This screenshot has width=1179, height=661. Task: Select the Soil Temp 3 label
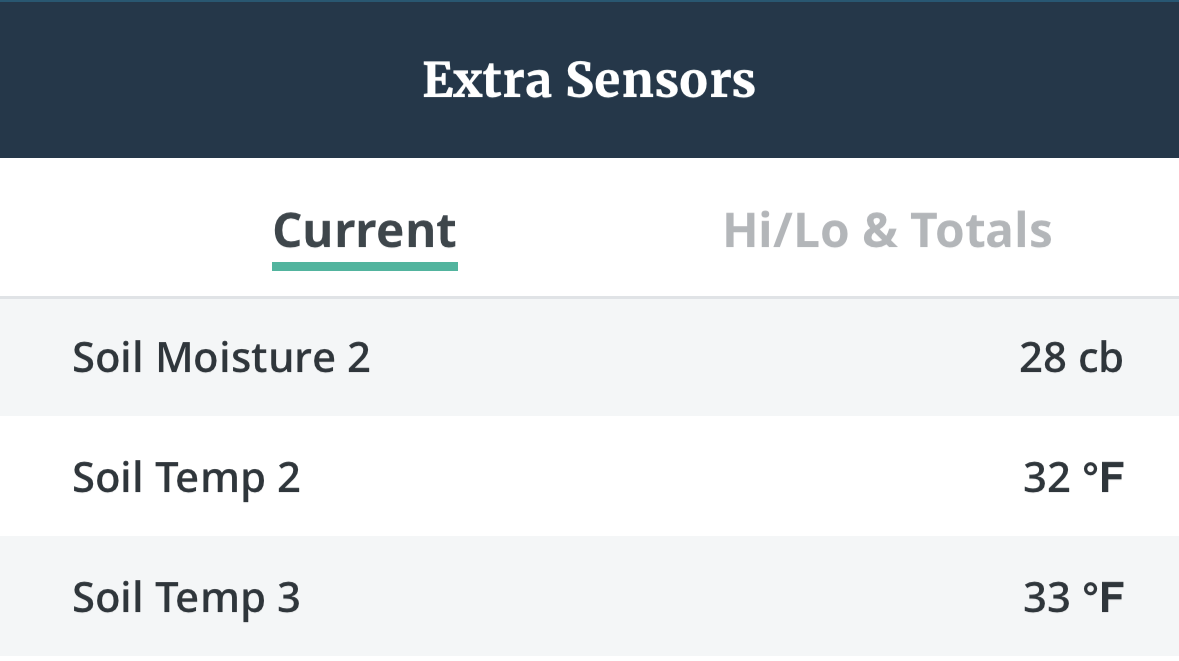pyautogui.click(x=186, y=598)
